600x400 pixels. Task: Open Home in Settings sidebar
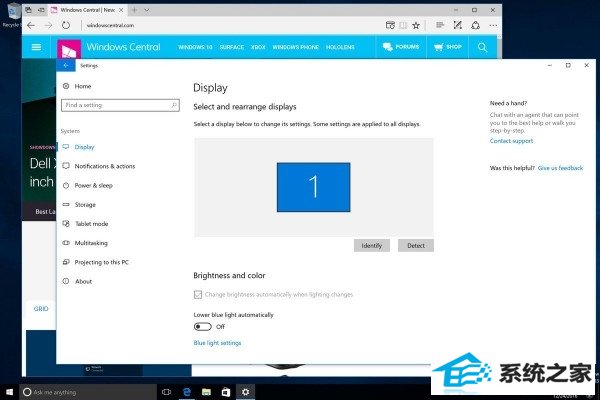83,86
